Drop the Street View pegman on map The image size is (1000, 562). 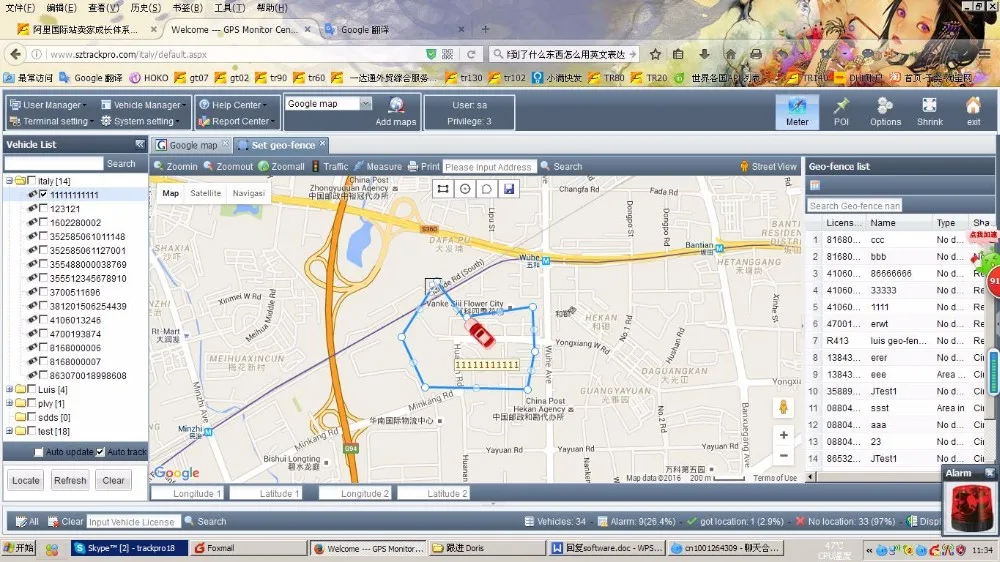[x=783, y=406]
